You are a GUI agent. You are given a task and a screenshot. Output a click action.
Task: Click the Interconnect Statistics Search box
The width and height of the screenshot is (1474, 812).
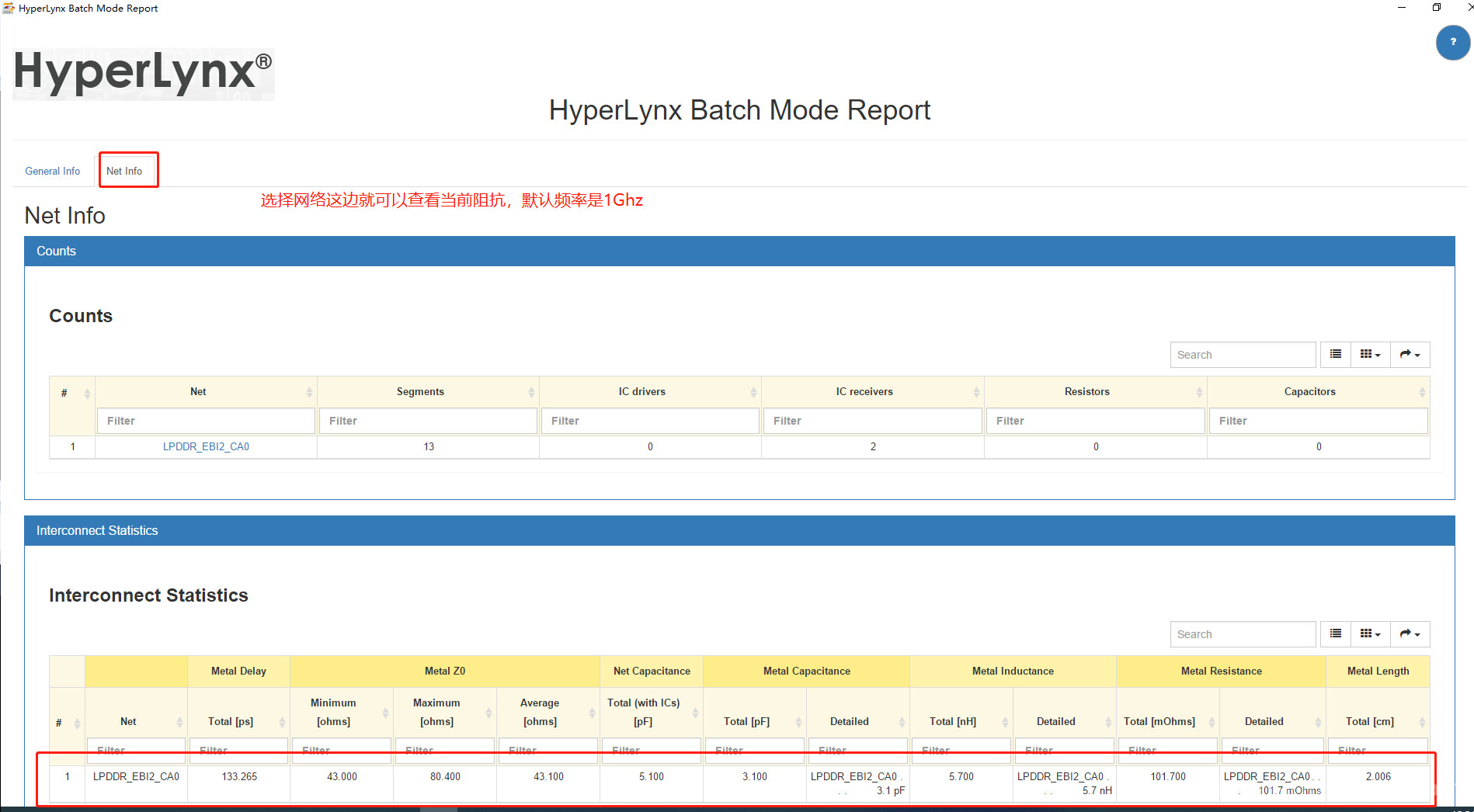1243,634
